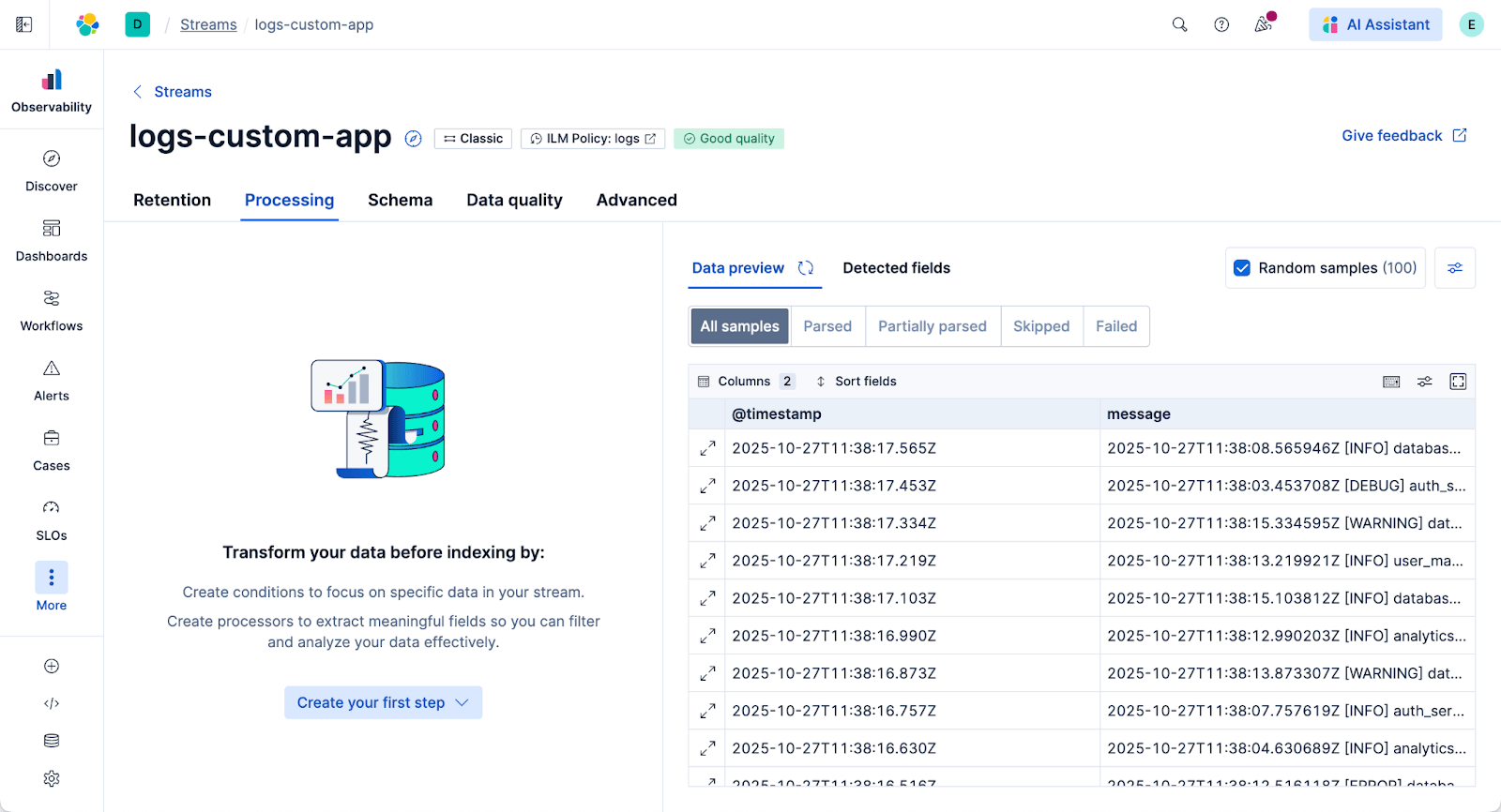
Task: Open the Dashboards sidebar icon
Action: tap(52, 240)
